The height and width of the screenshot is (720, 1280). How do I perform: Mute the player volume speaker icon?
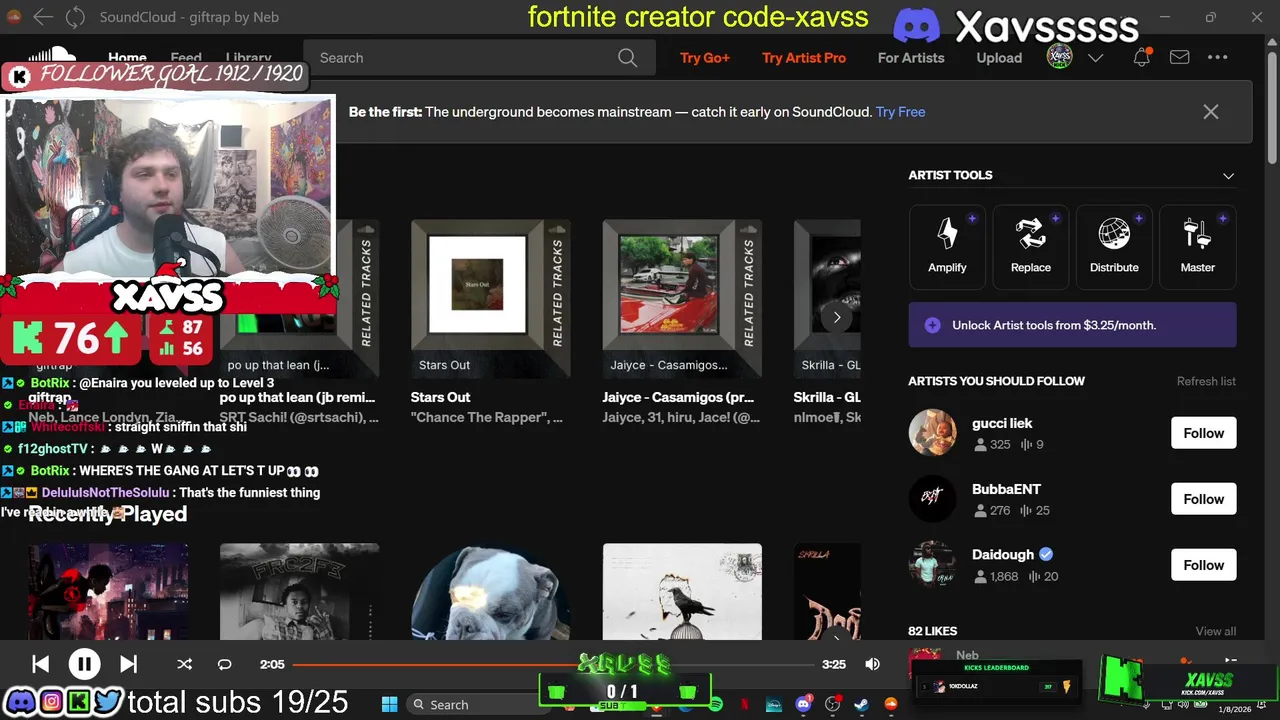(872, 664)
